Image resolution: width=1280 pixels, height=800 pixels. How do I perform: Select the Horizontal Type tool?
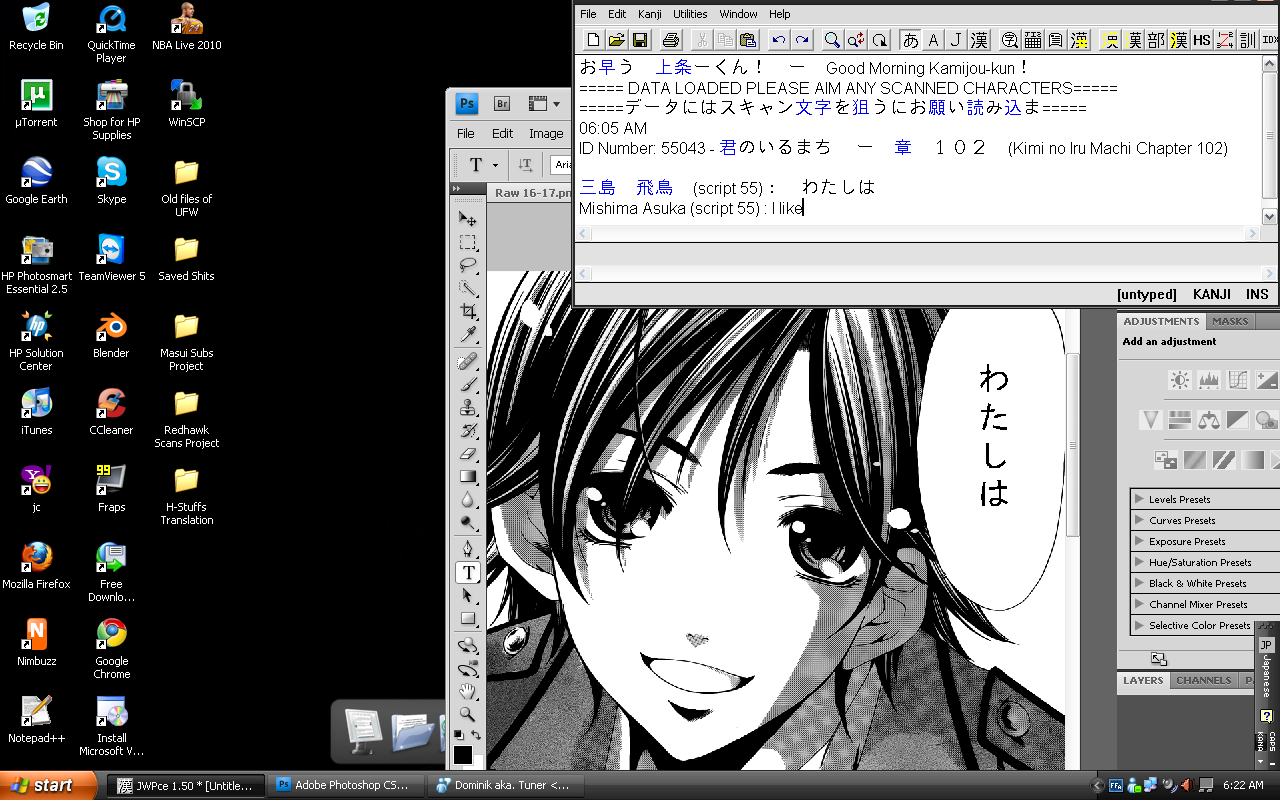pyautogui.click(x=467, y=573)
